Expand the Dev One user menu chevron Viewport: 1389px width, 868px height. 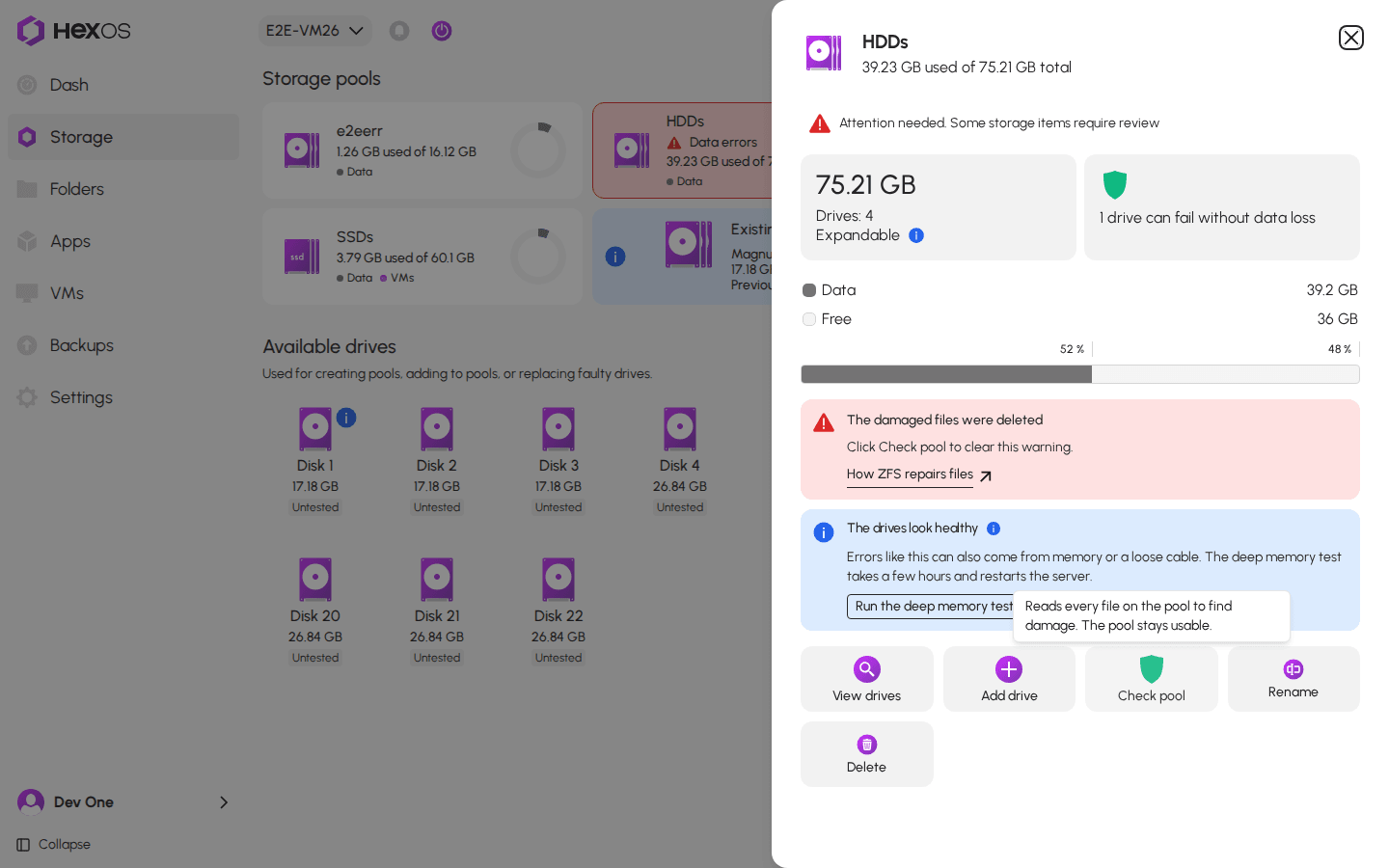tap(224, 802)
